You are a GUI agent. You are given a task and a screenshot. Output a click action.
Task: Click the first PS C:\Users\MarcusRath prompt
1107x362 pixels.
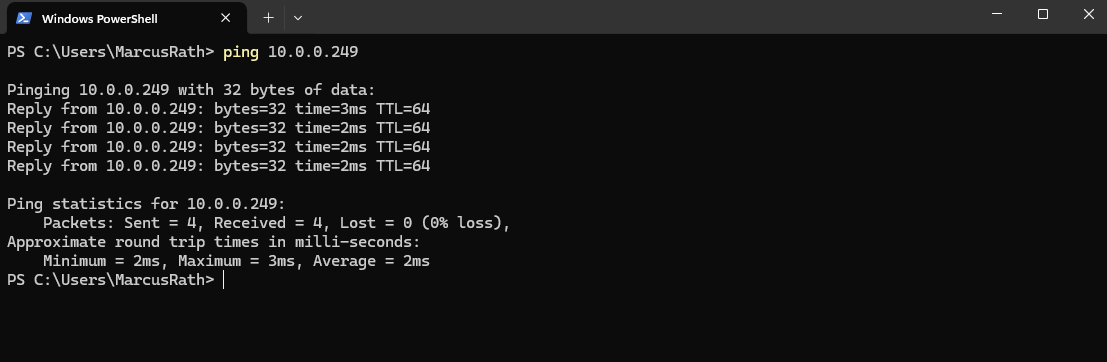(110, 52)
